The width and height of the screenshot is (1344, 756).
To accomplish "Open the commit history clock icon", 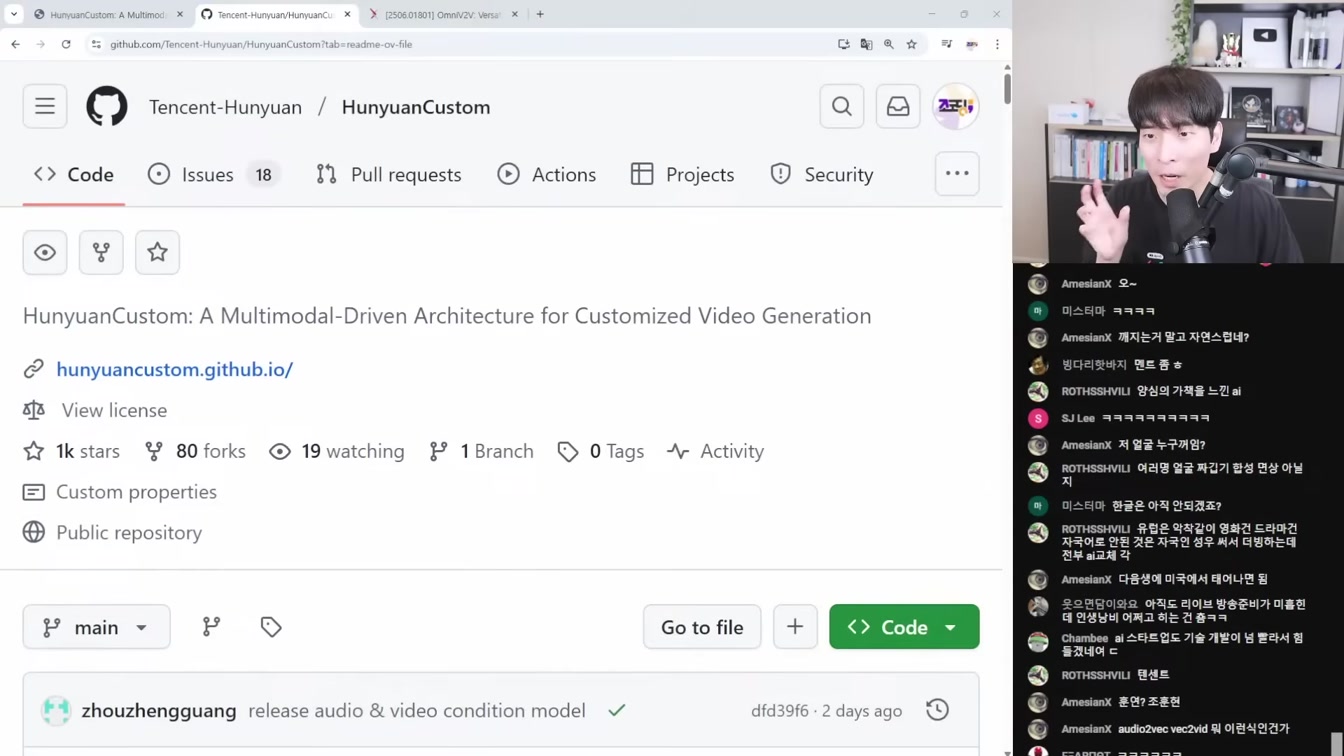I will point(937,710).
